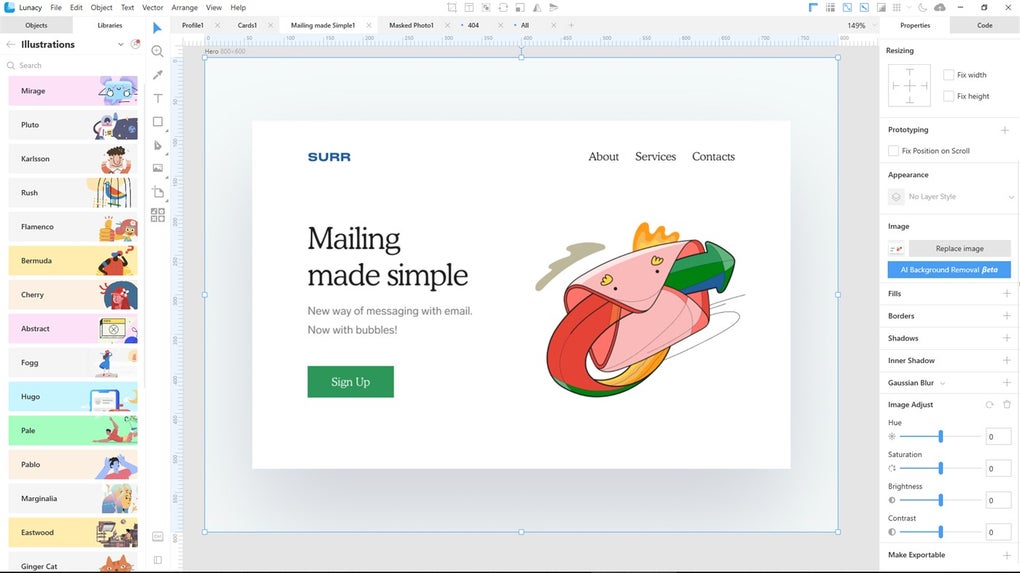Screen dimensions: 1020x573
Task: Switch to the Cards1 tab
Action: click(247, 25)
